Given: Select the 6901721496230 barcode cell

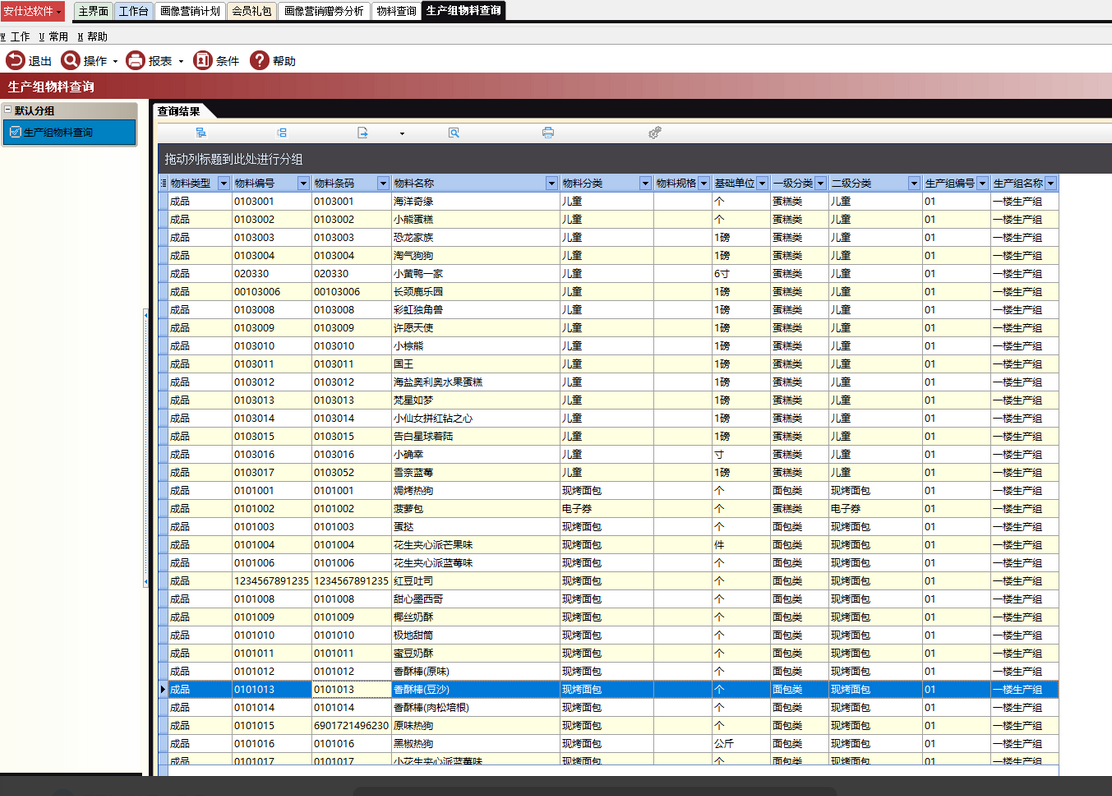Looking at the screenshot, I should (351, 726).
